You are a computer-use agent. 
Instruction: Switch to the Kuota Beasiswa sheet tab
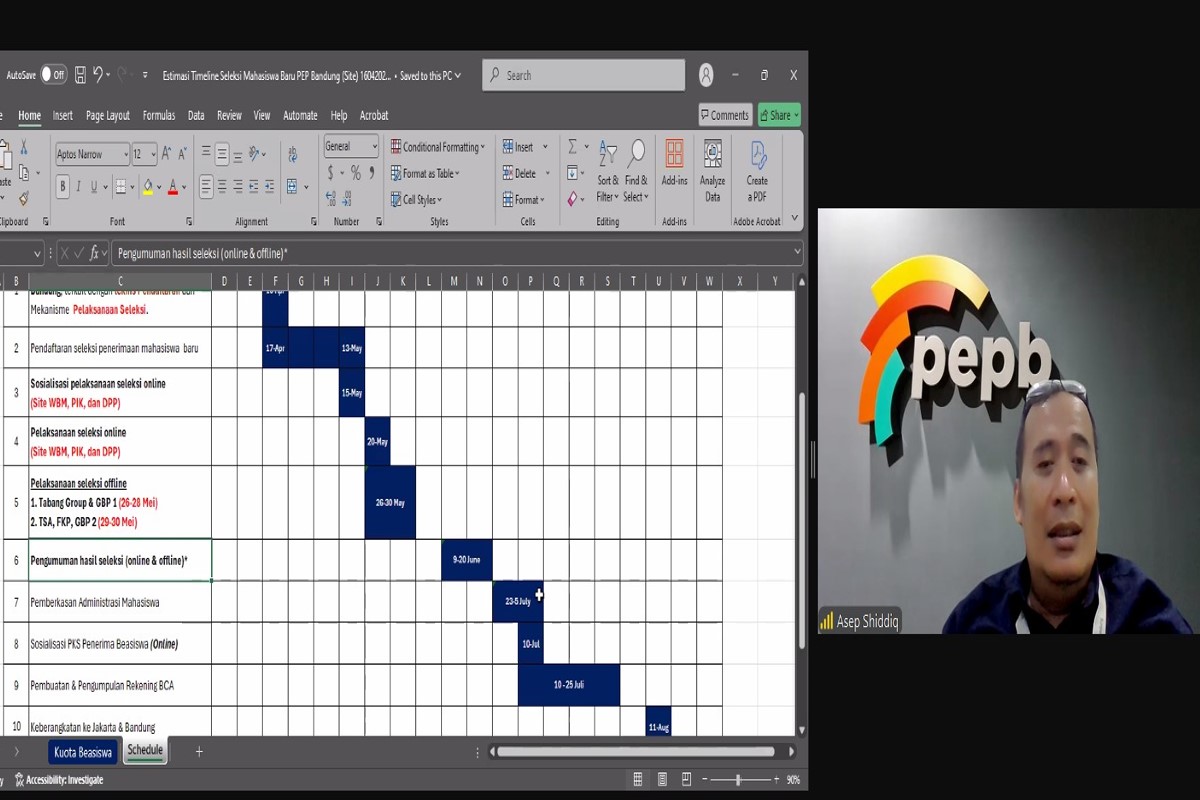tap(82, 751)
